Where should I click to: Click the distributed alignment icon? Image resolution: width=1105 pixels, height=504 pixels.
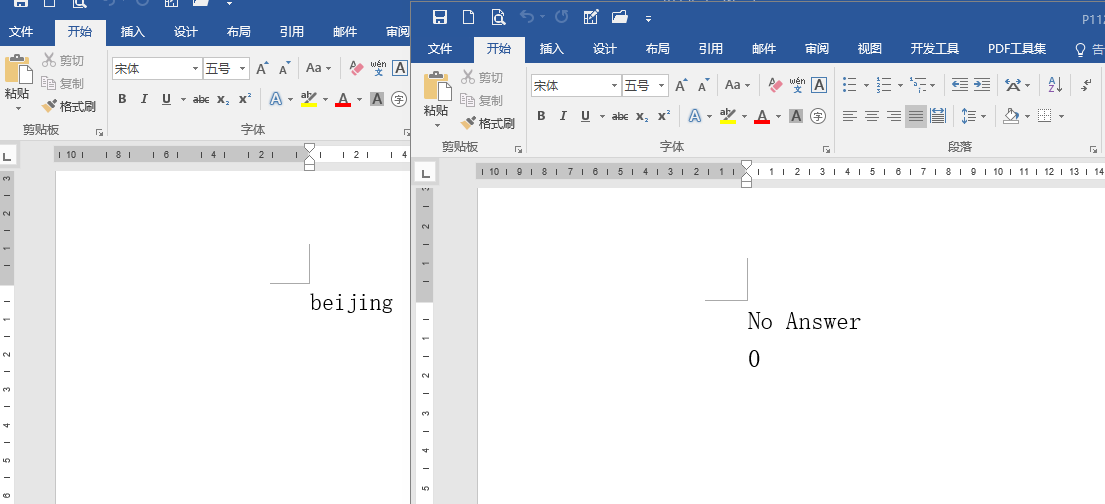(937, 116)
